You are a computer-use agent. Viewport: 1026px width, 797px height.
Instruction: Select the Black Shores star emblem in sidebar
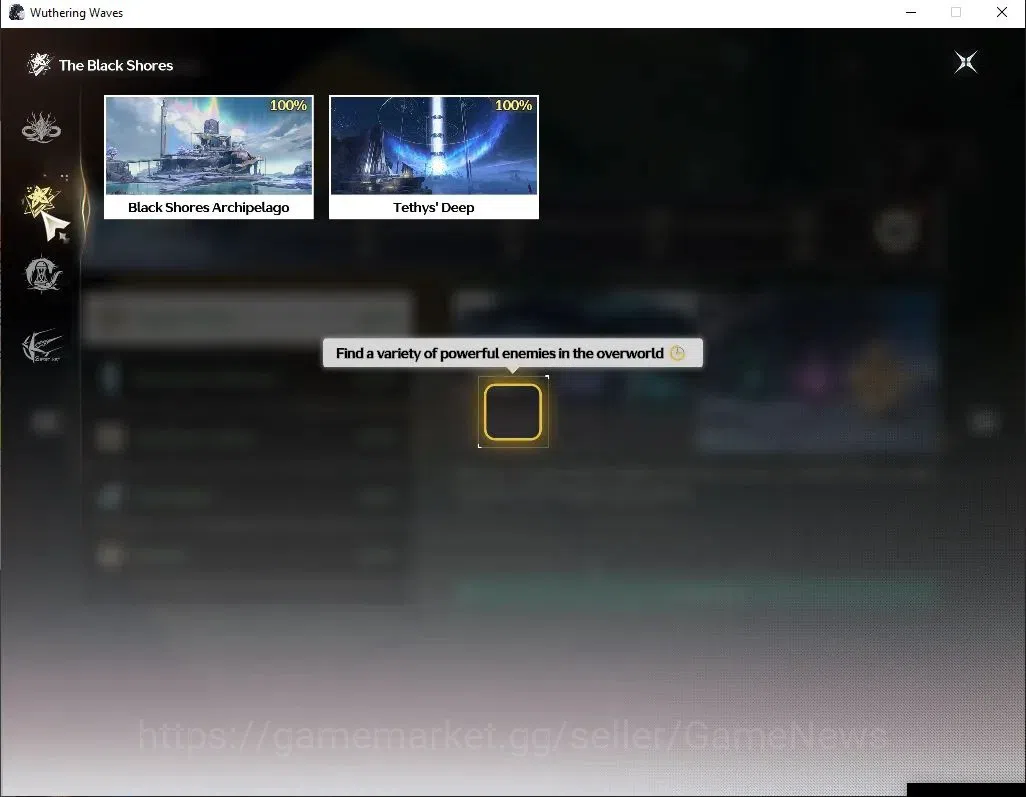tap(41, 200)
